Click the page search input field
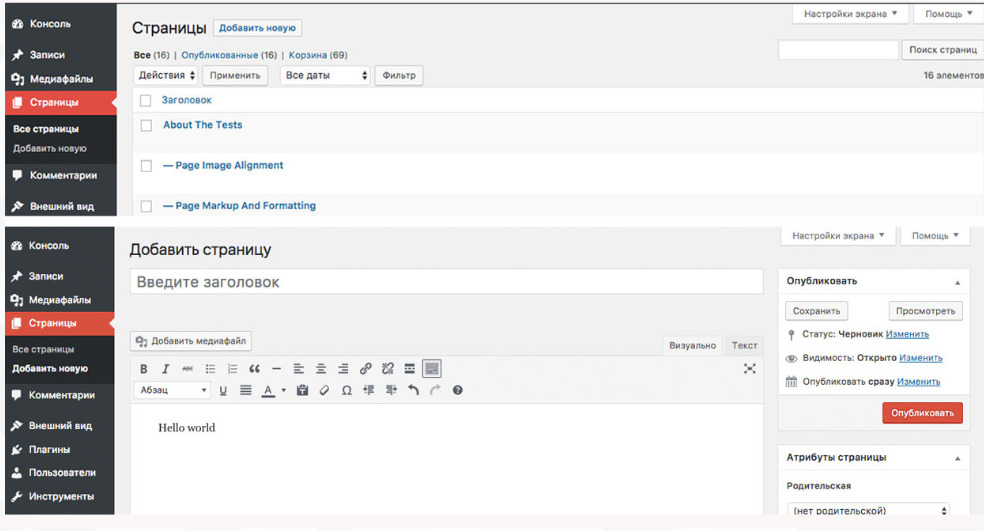This screenshot has height=531, width=984. tap(838, 50)
